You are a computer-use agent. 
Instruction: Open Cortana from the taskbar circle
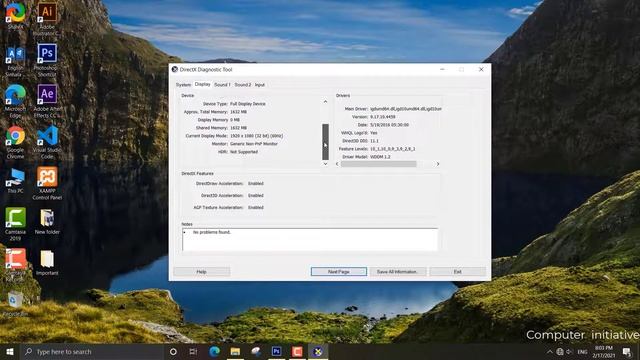click(x=173, y=351)
